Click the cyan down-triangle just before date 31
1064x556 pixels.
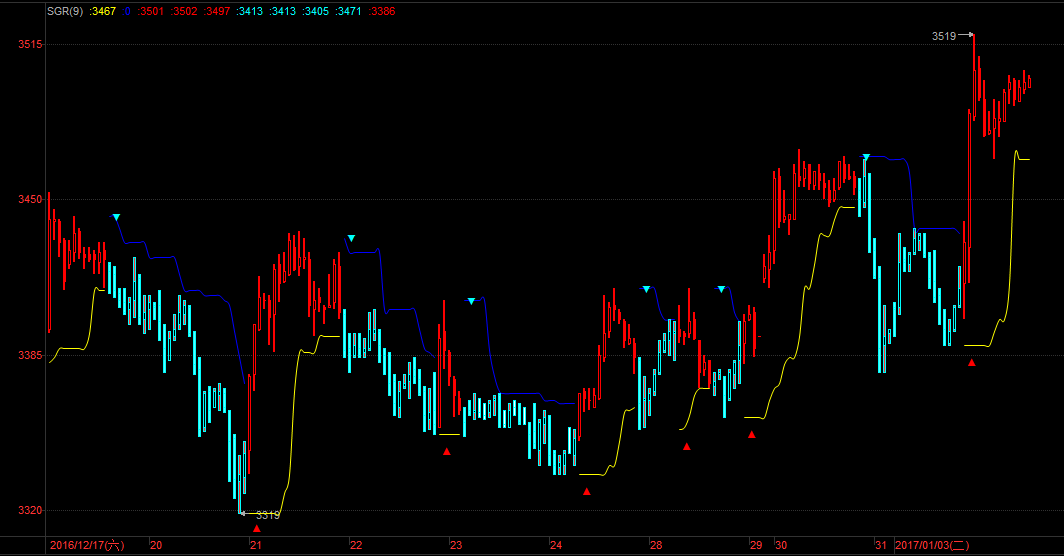point(867,157)
